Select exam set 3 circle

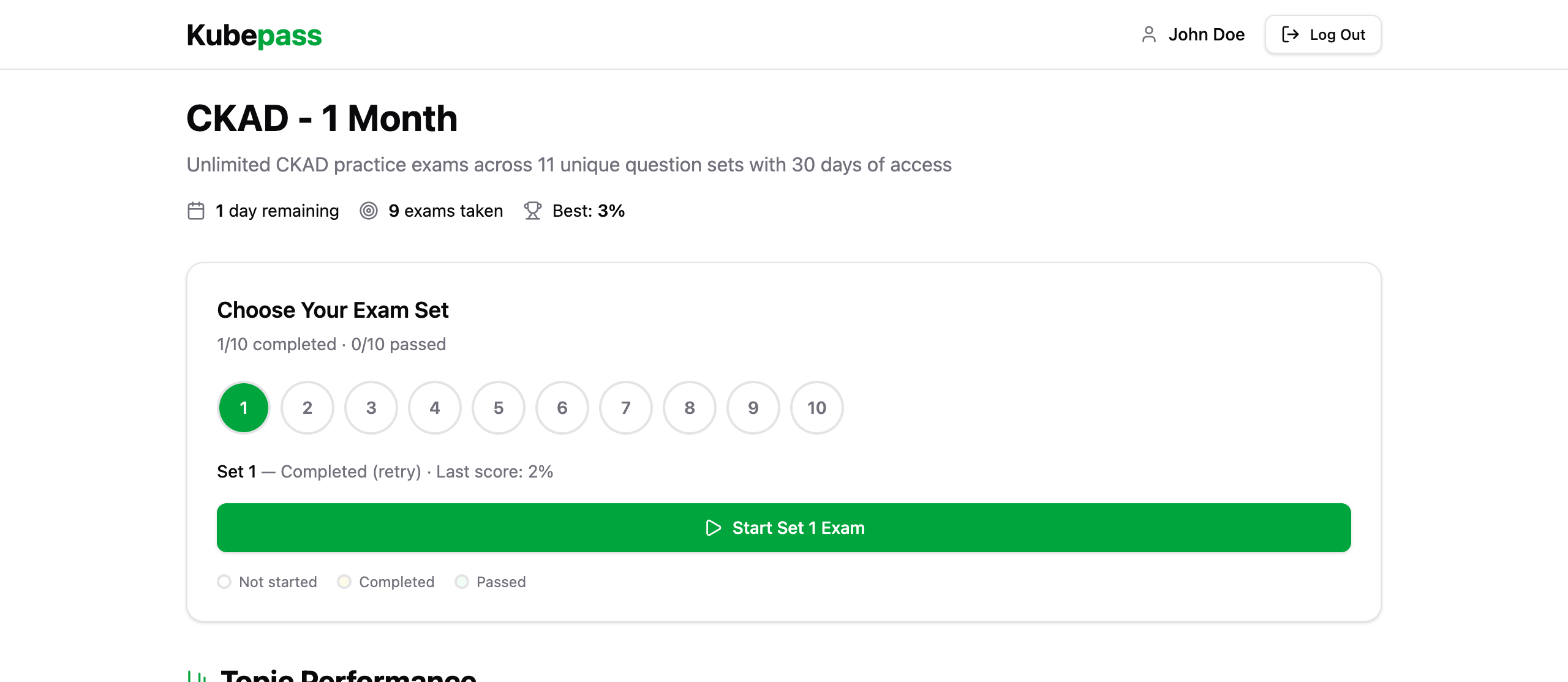371,408
